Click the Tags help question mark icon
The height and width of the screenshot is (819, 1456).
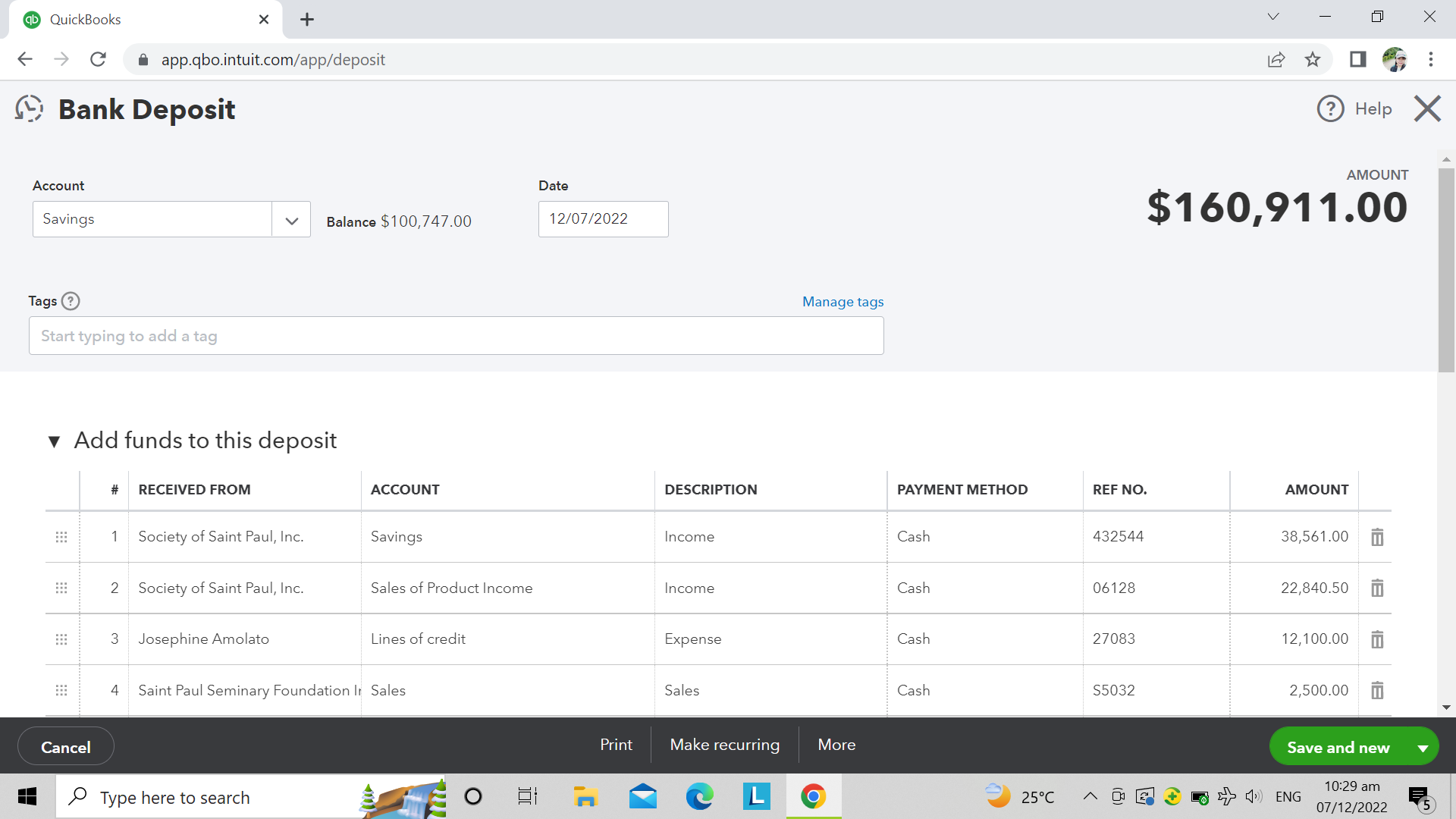pyautogui.click(x=71, y=301)
